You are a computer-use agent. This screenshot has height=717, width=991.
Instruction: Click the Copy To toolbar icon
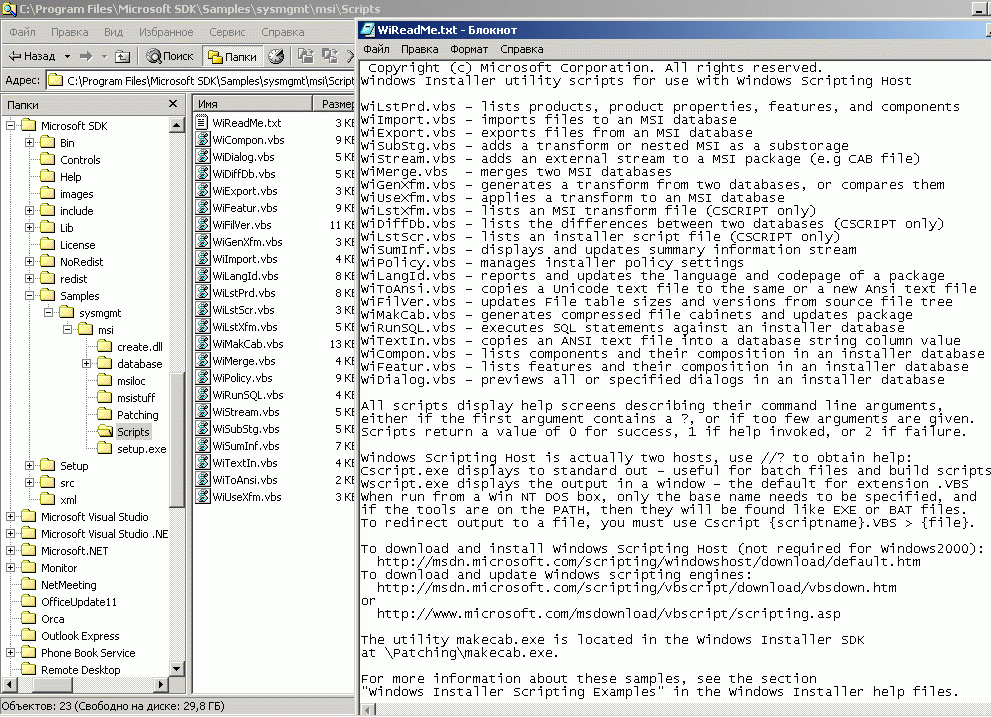coord(330,56)
